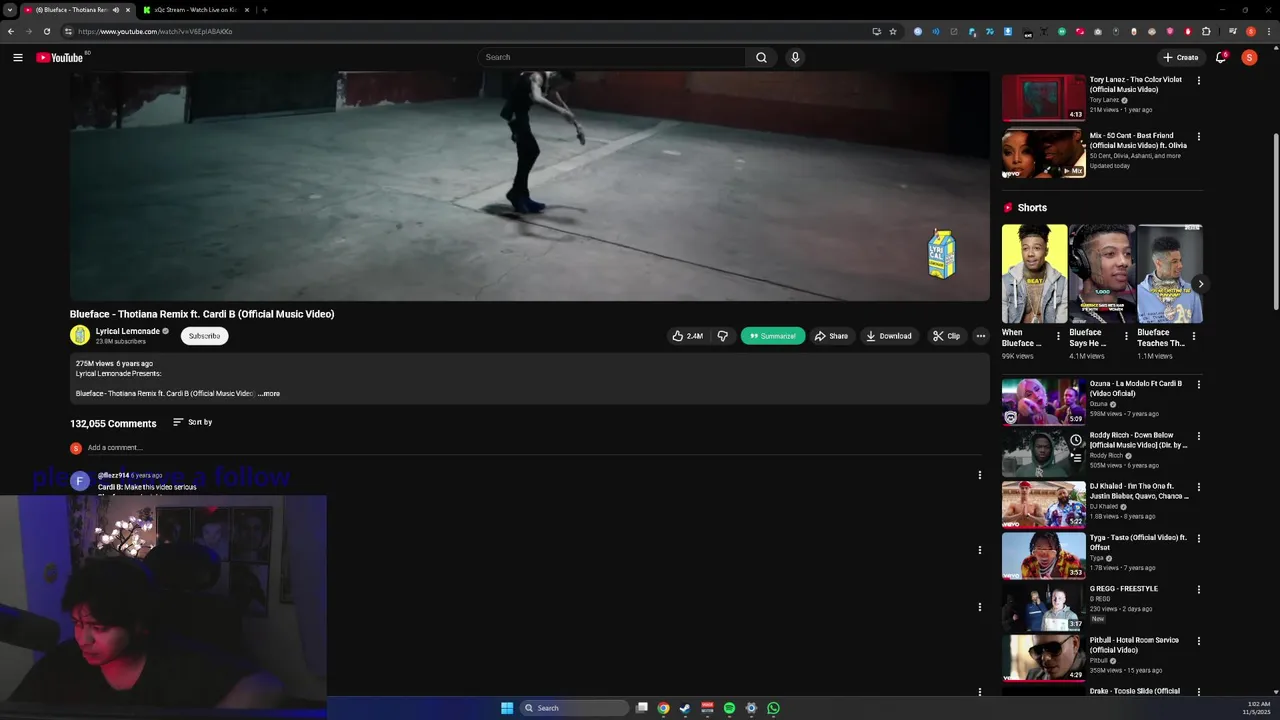Click the page vertical scrollbar
Screen dimensions: 1280x720
(x=1275, y=220)
